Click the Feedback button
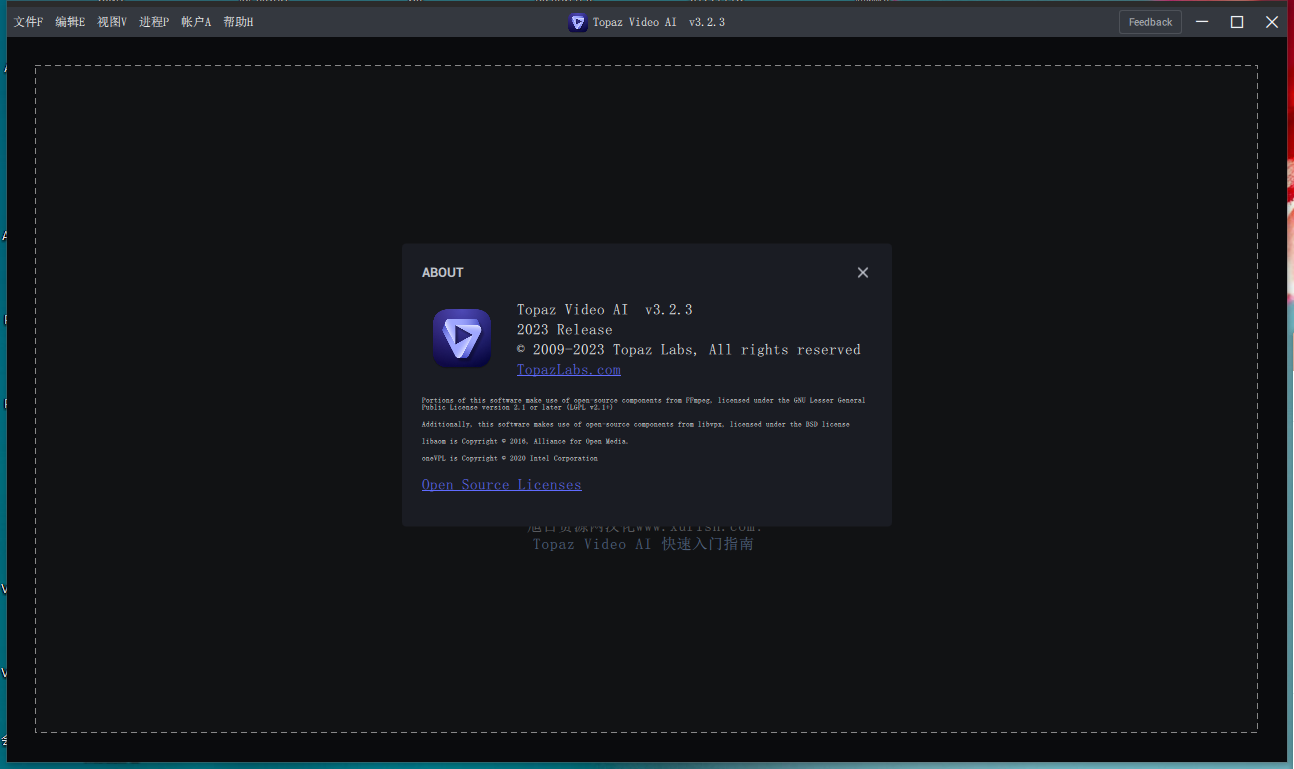1294x769 pixels. tap(1150, 22)
